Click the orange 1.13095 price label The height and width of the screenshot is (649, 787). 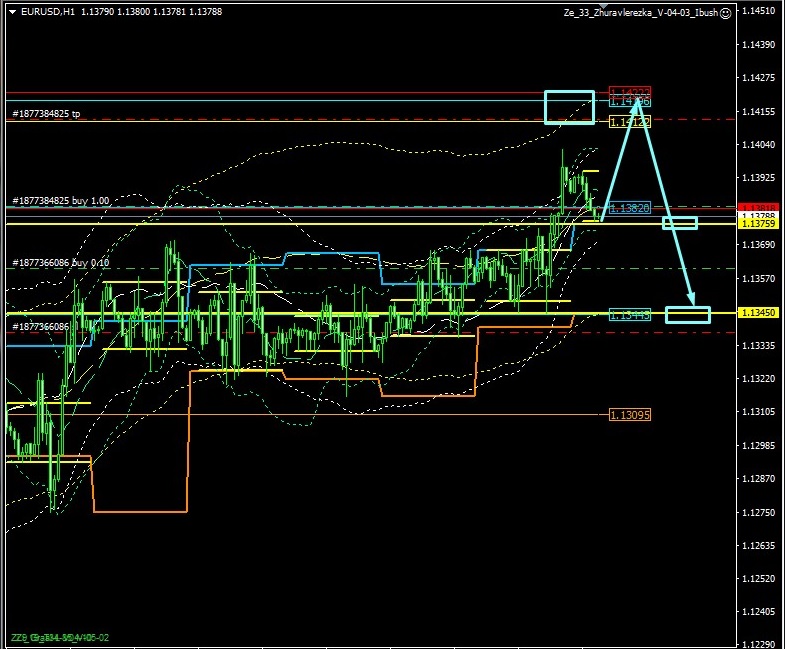[x=630, y=415]
